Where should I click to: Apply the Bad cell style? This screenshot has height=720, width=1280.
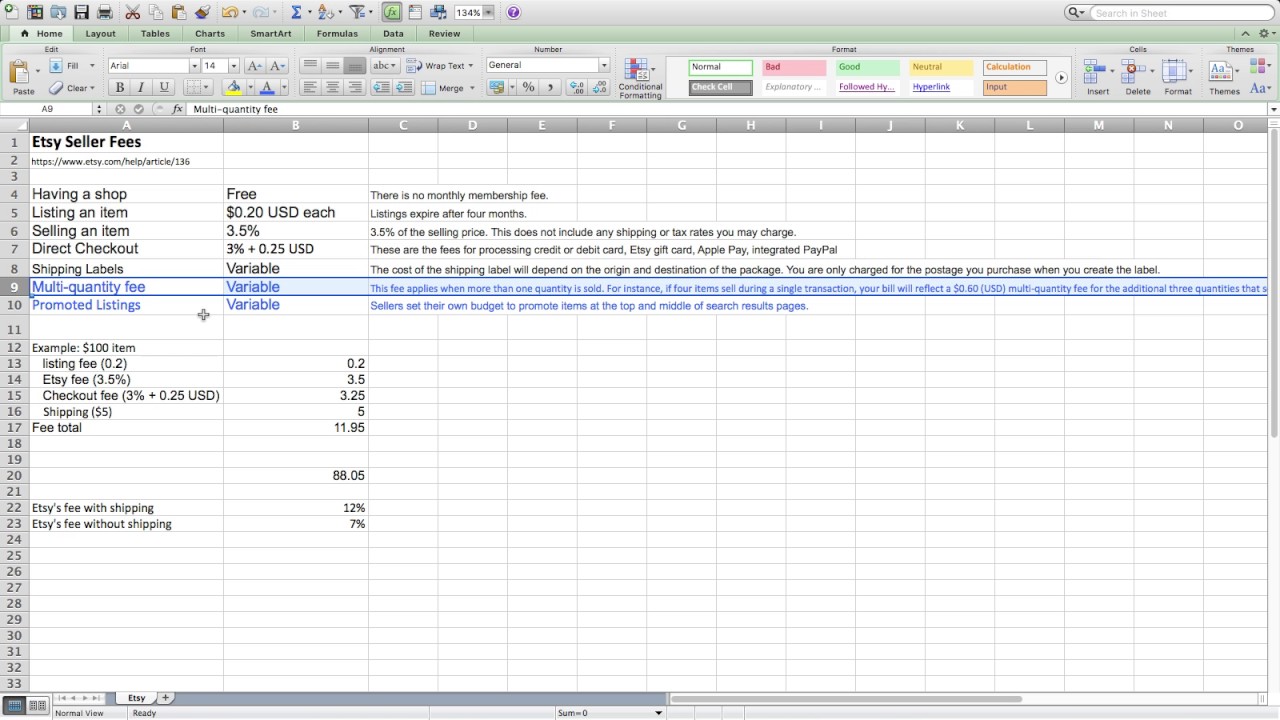click(794, 67)
